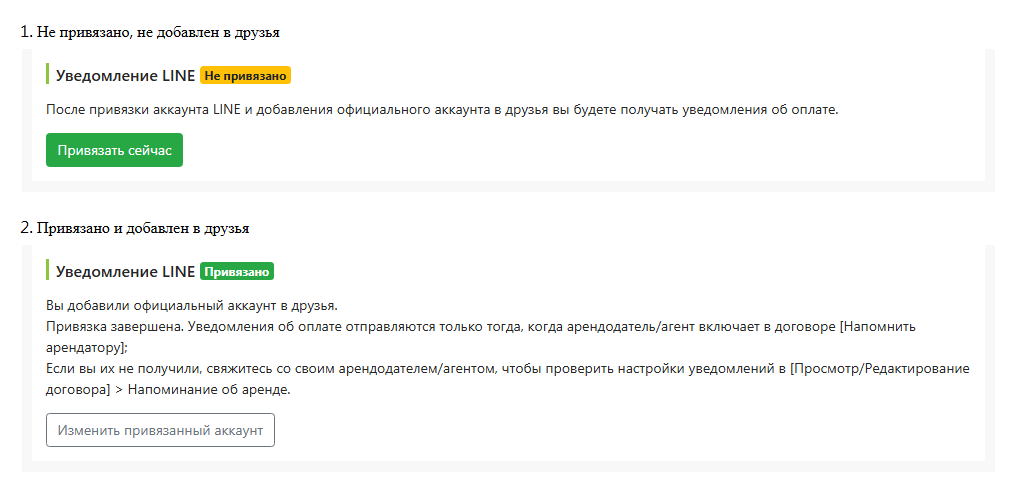Click the [Просмотр/Редактирование text in the last paragraph

click(880, 369)
